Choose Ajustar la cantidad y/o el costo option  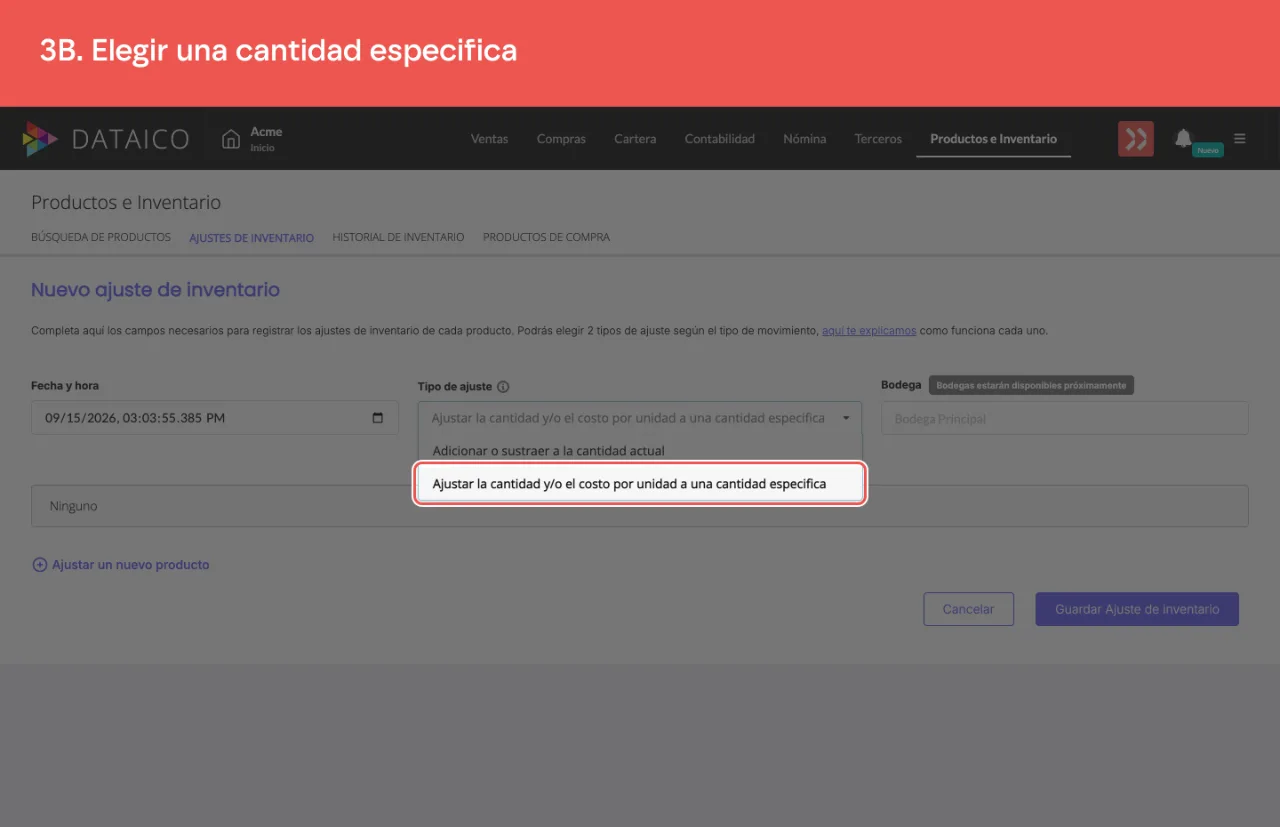click(640, 484)
